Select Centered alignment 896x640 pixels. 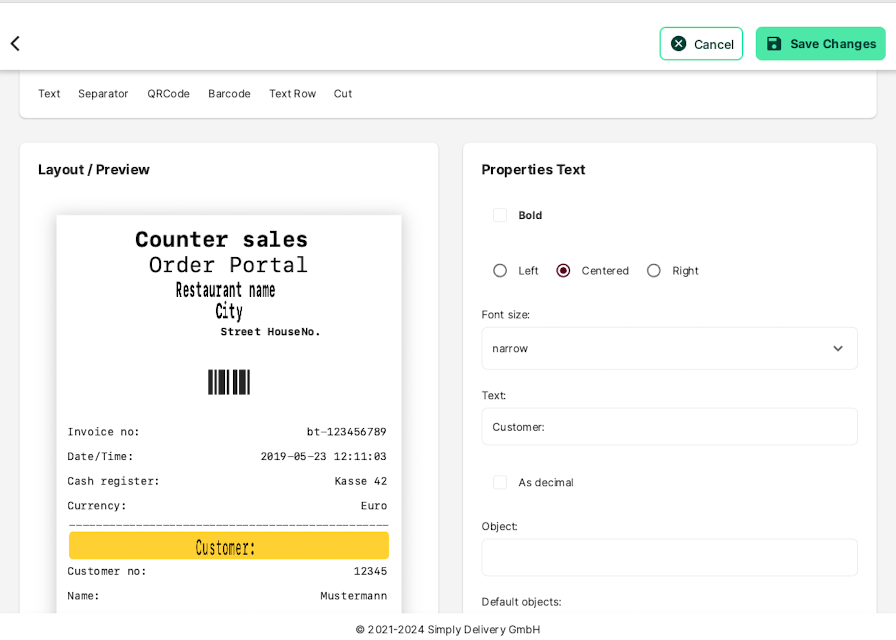[x=563, y=271]
